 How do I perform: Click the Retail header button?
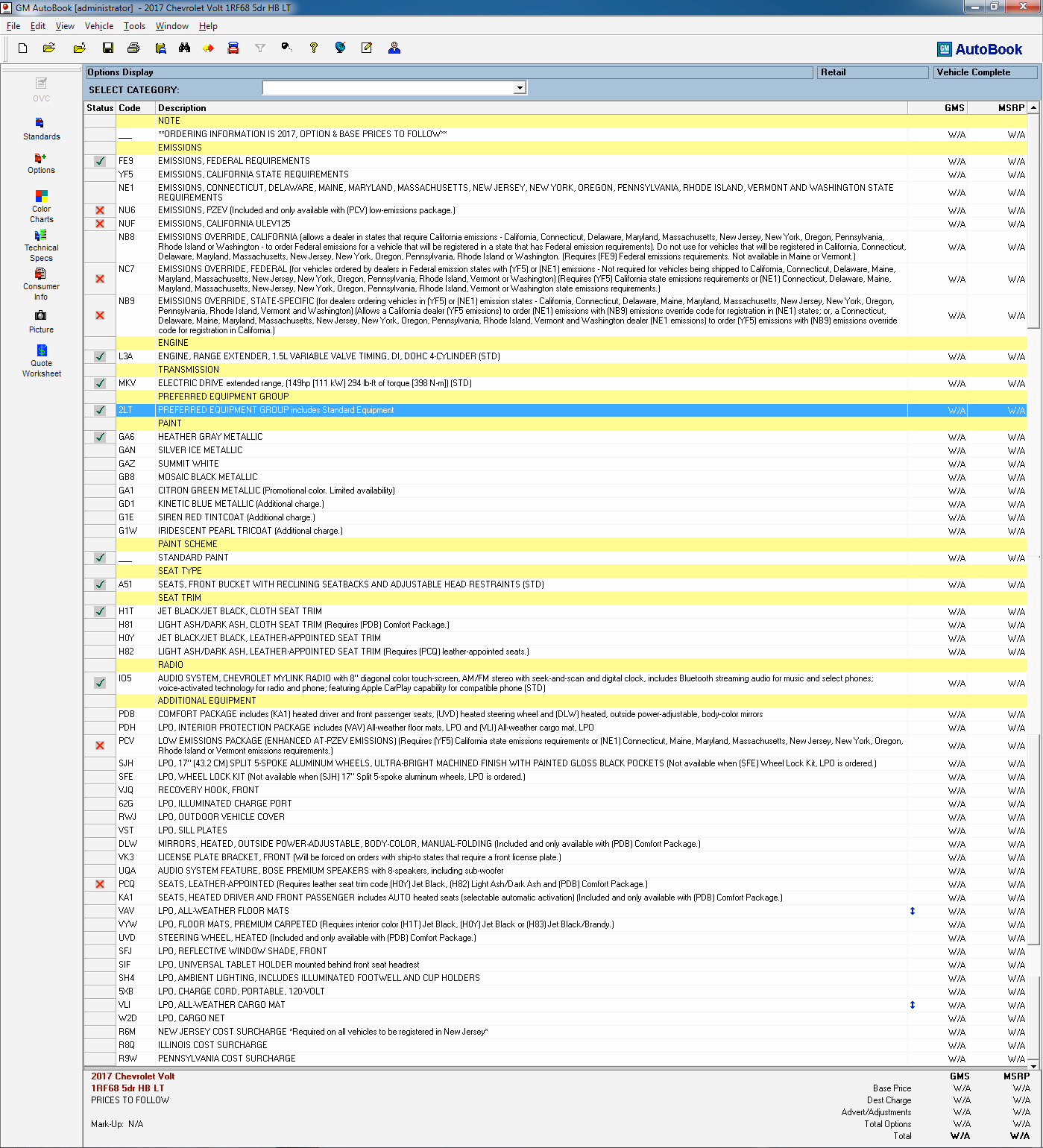pos(872,72)
